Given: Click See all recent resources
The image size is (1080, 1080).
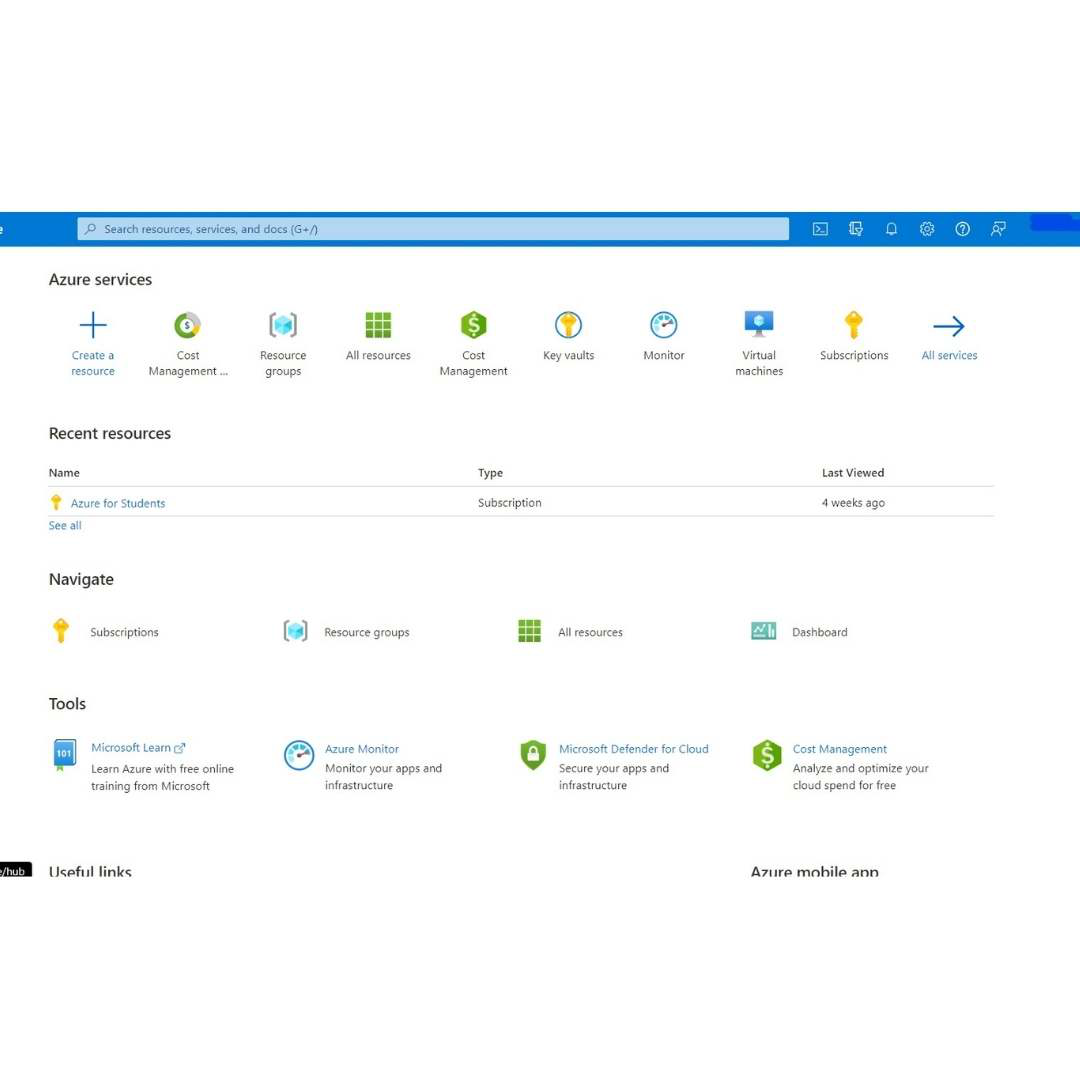Looking at the screenshot, I should (x=65, y=526).
